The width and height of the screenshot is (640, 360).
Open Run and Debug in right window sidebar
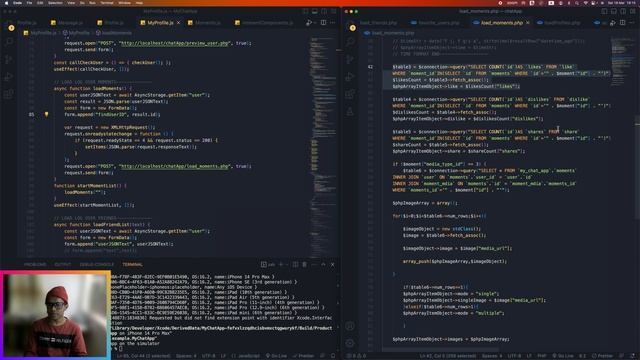pyautogui.click(x=350, y=77)
